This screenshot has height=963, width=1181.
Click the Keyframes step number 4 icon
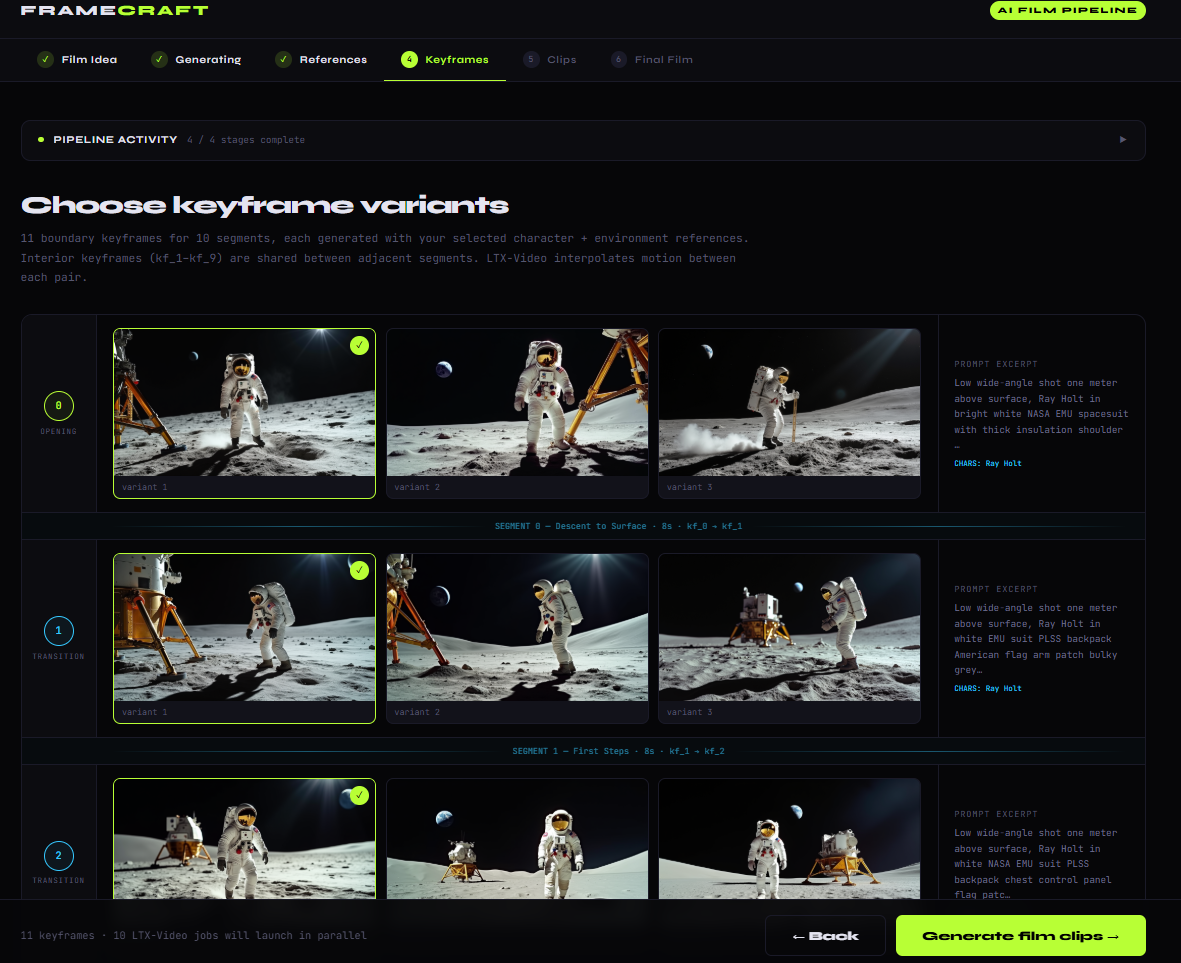pyautogui.click(x=409, y=59)
